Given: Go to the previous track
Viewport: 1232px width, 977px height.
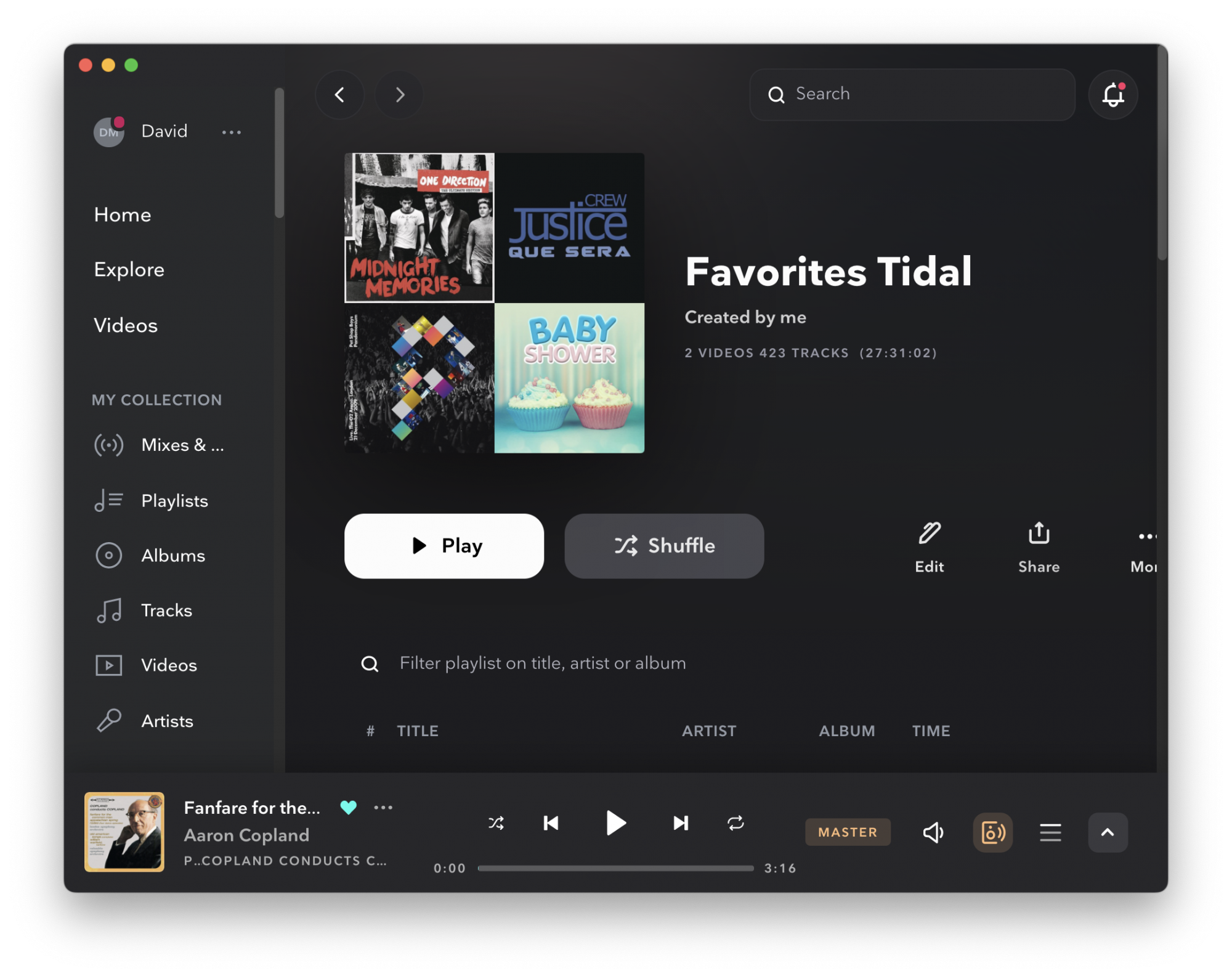Looking at the screenshot, I should [551, 824].
